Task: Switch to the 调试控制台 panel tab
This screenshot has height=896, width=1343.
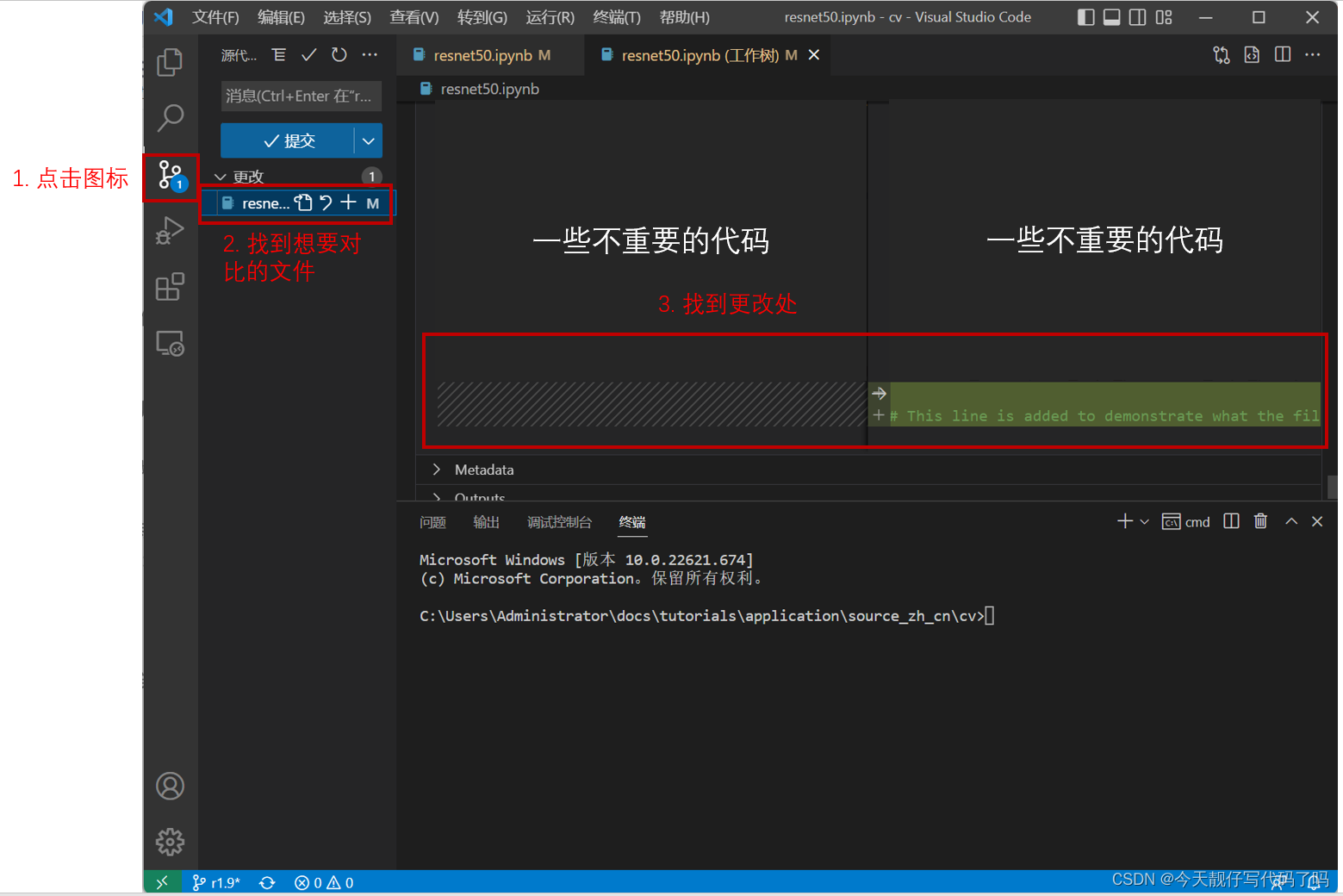Action: pos(560,522)
